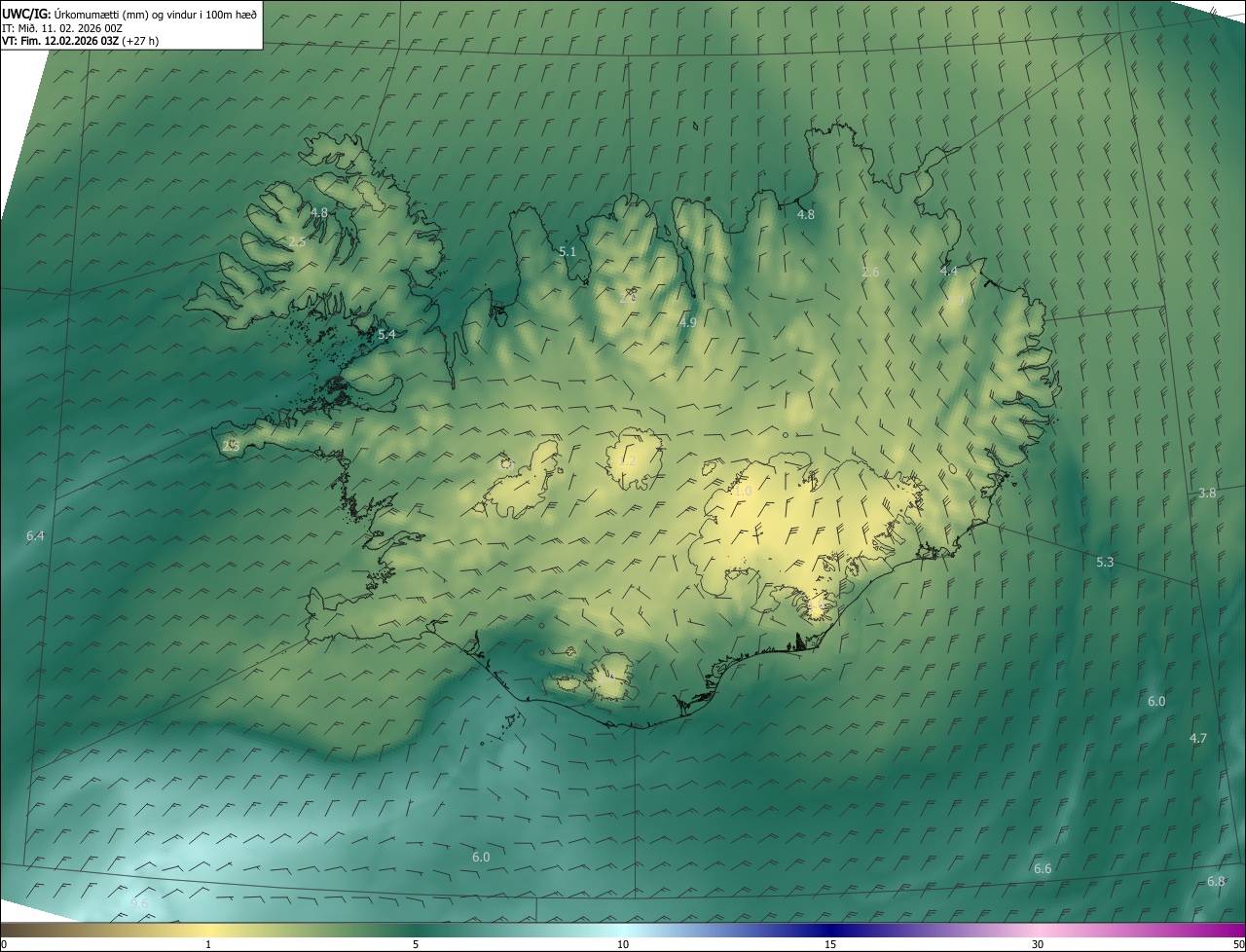This screenshot has width=1246, height=952.
Task: Click the 6.6 value label near bottom right
Action: (1043, 868)
